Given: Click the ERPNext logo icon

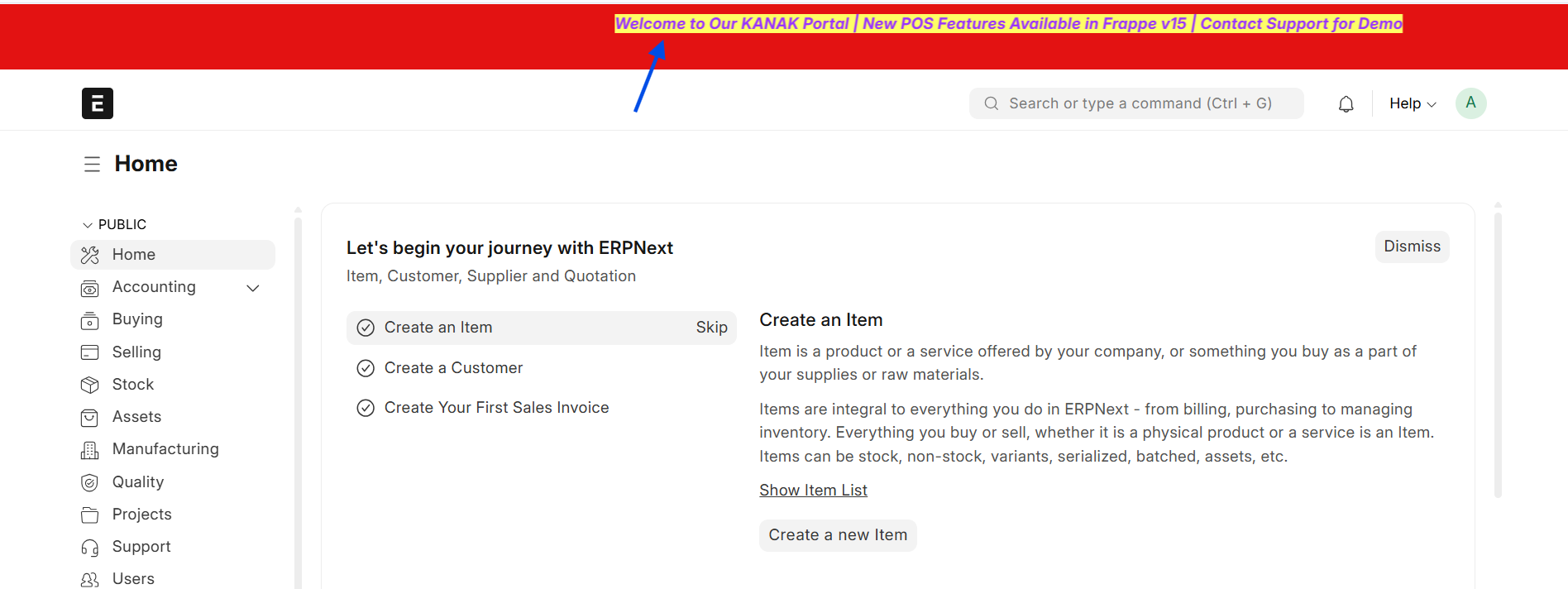Looking at the screenshot, I should (x=98, y=103).
